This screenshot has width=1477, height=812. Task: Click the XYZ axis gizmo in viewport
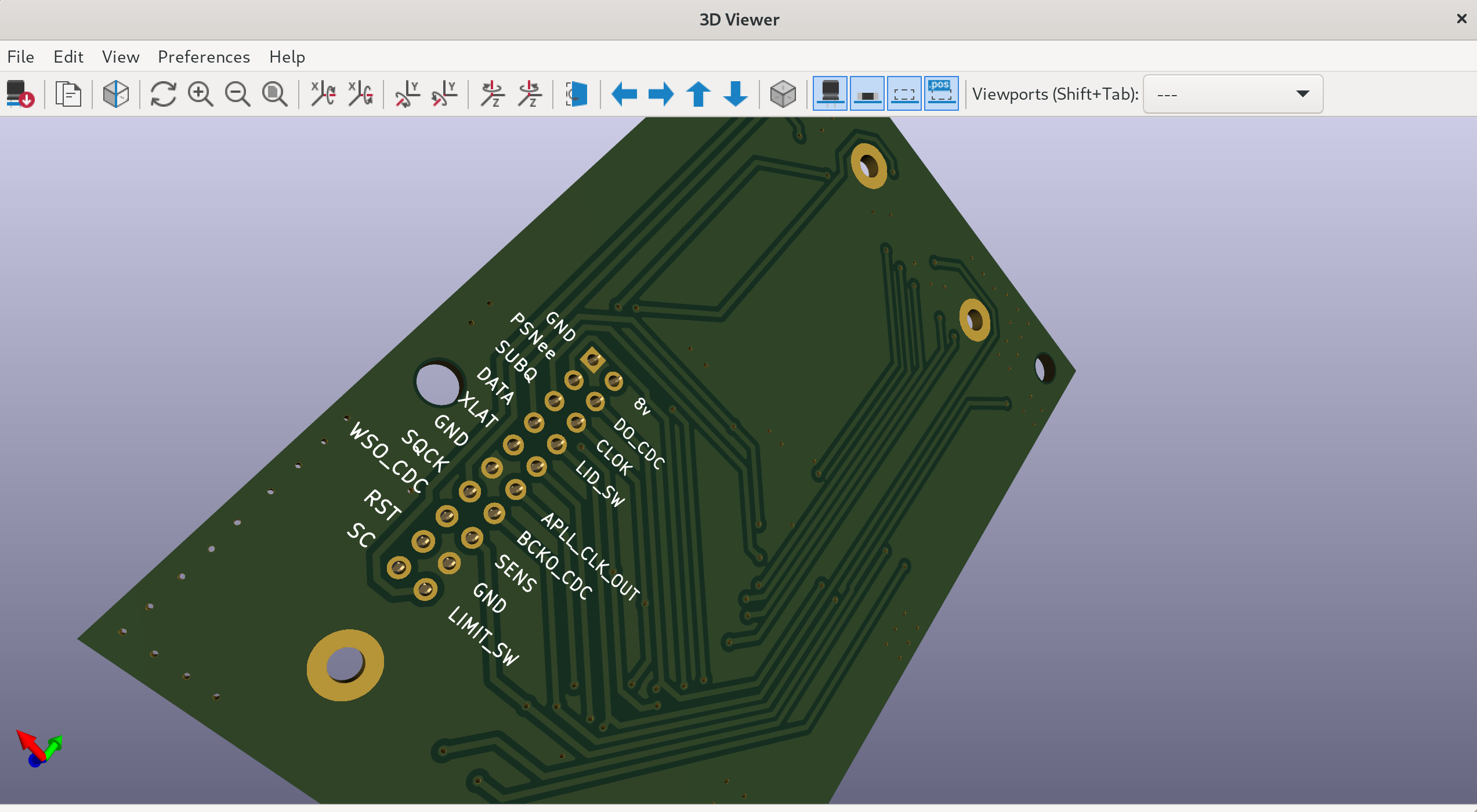[x=39, y=748]
